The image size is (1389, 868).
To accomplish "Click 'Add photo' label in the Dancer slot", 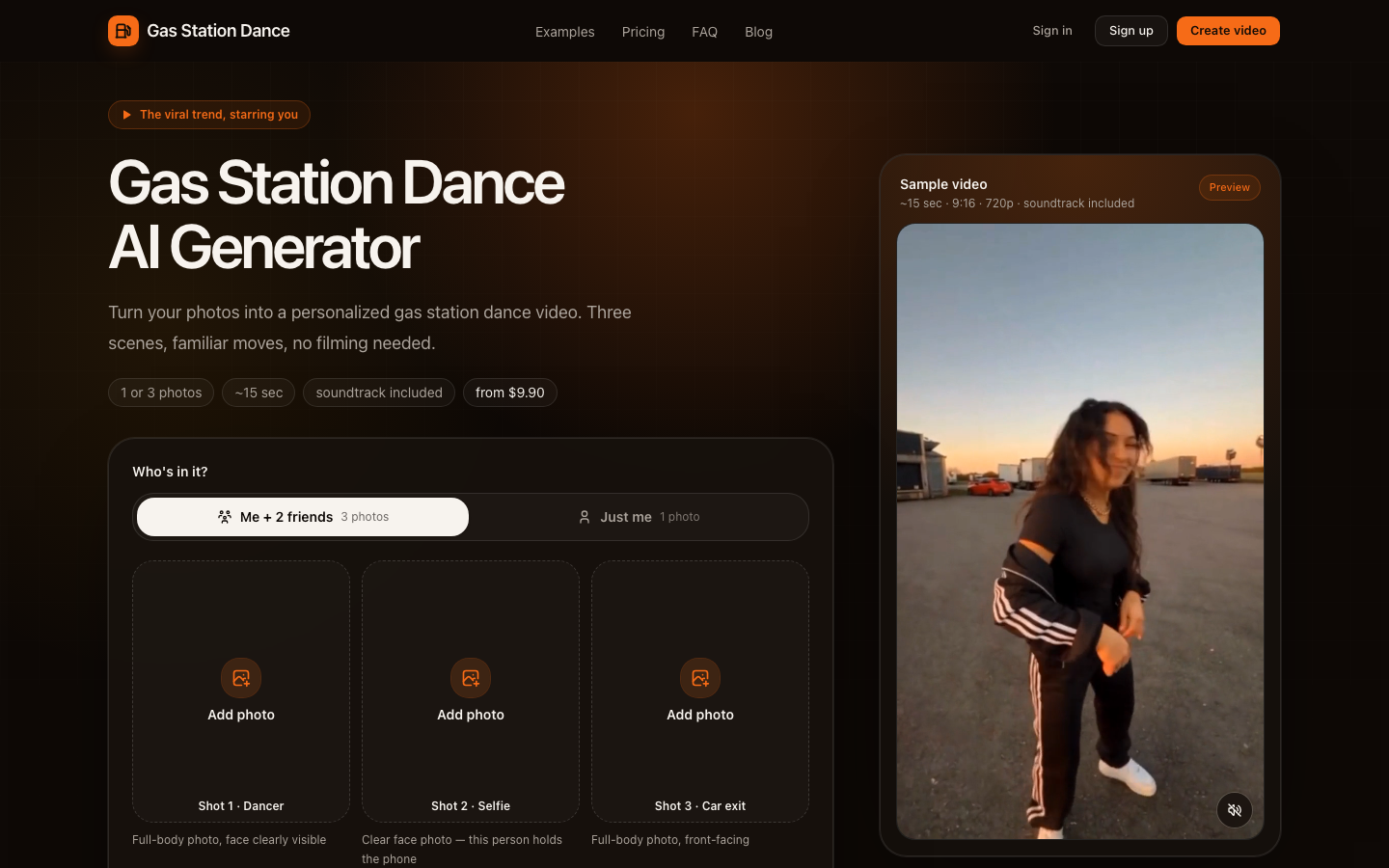I will [241, 715].
